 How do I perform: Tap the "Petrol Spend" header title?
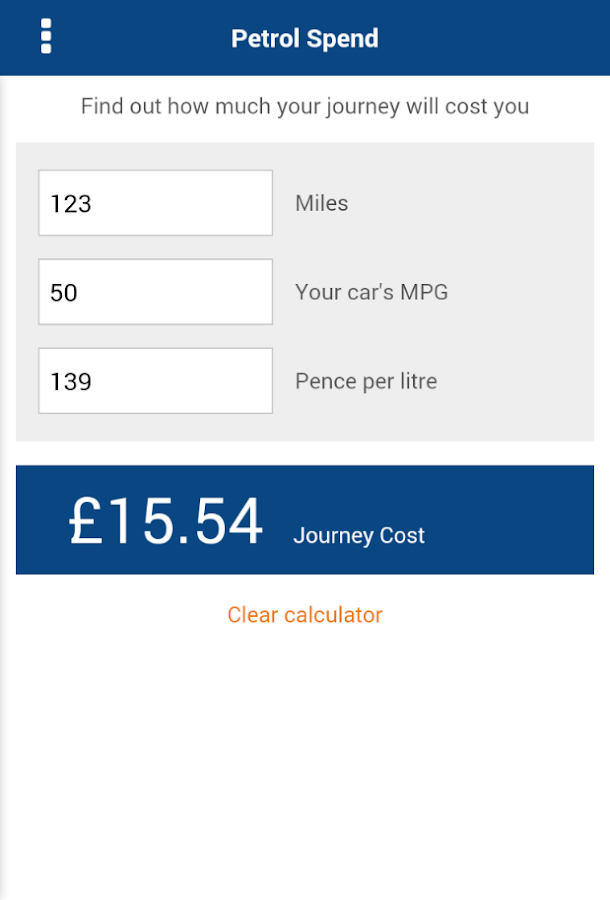(x=305, y=39)
